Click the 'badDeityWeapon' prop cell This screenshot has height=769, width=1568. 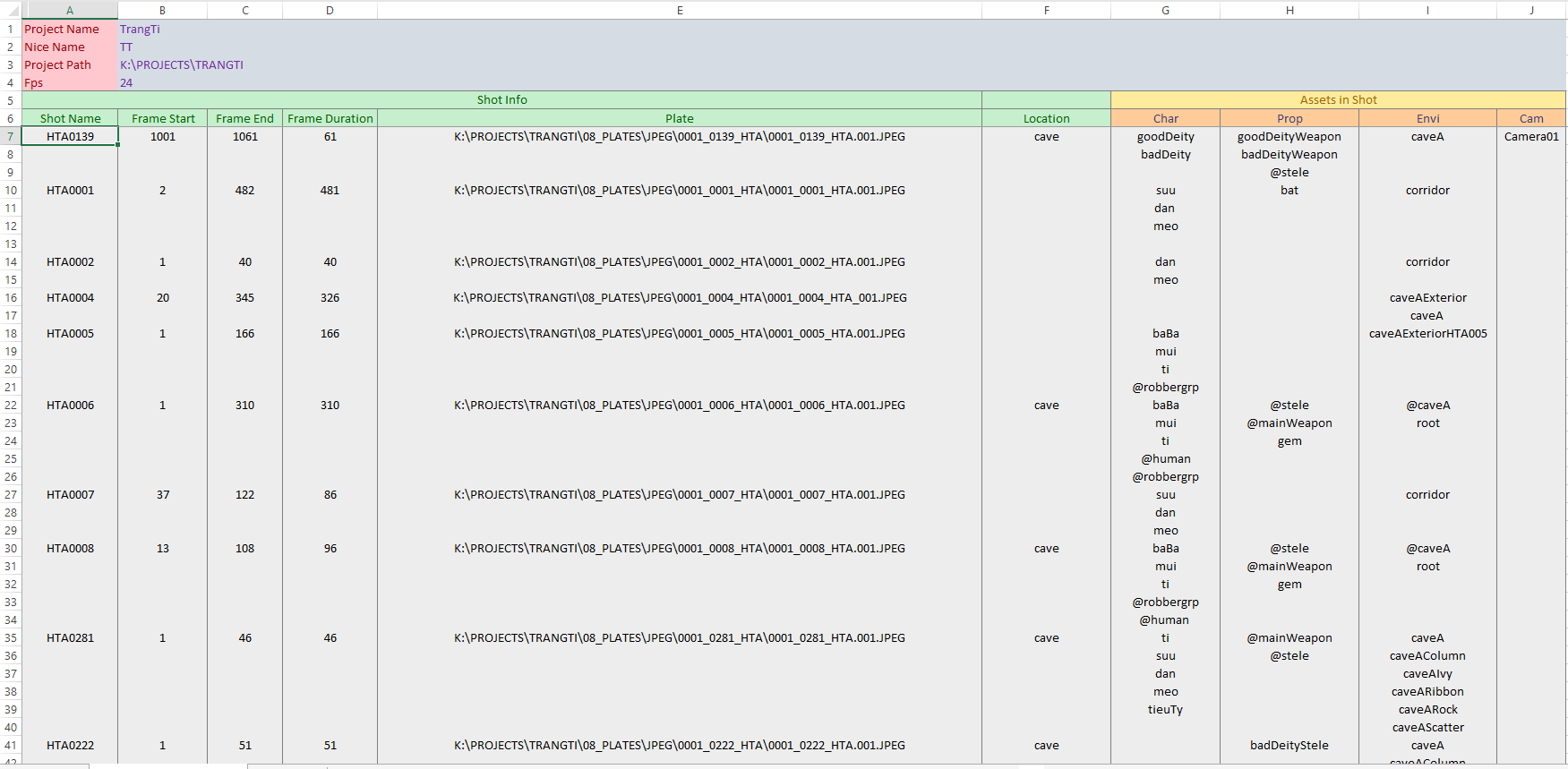point(1290,154)
